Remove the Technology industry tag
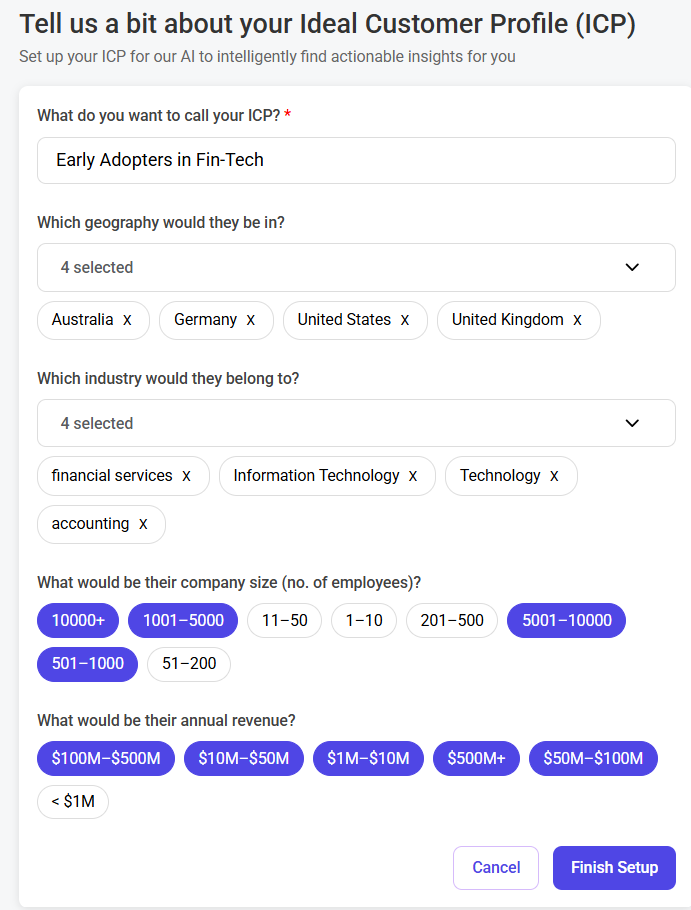This screenshot has width=691, height=910. (x=554, y=476)
